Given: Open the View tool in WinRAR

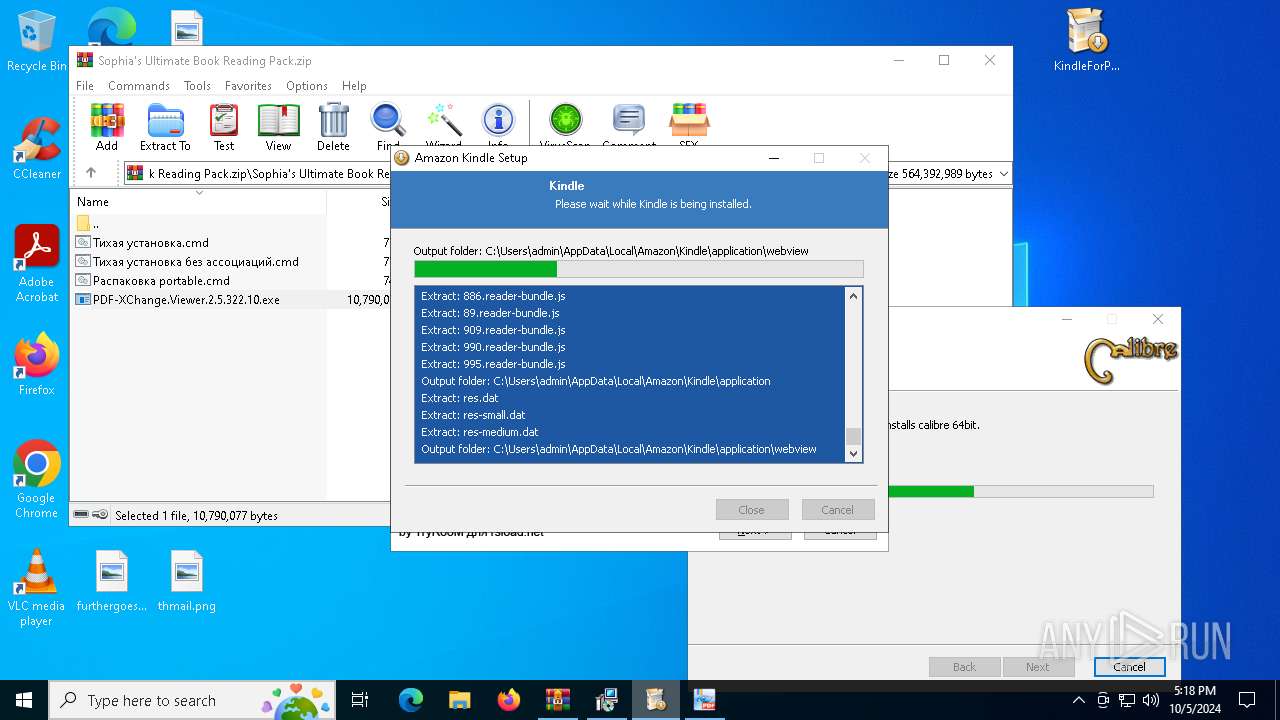Looking at the screenshot, I should tap(278, 127).
